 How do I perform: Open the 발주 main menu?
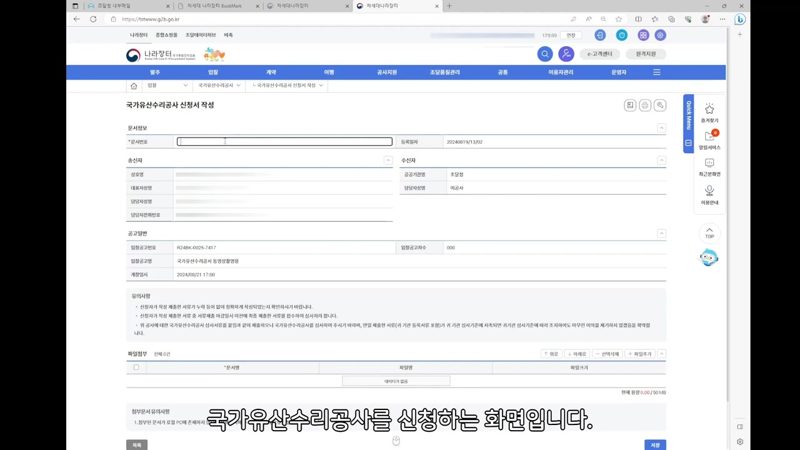coord(155,72)
